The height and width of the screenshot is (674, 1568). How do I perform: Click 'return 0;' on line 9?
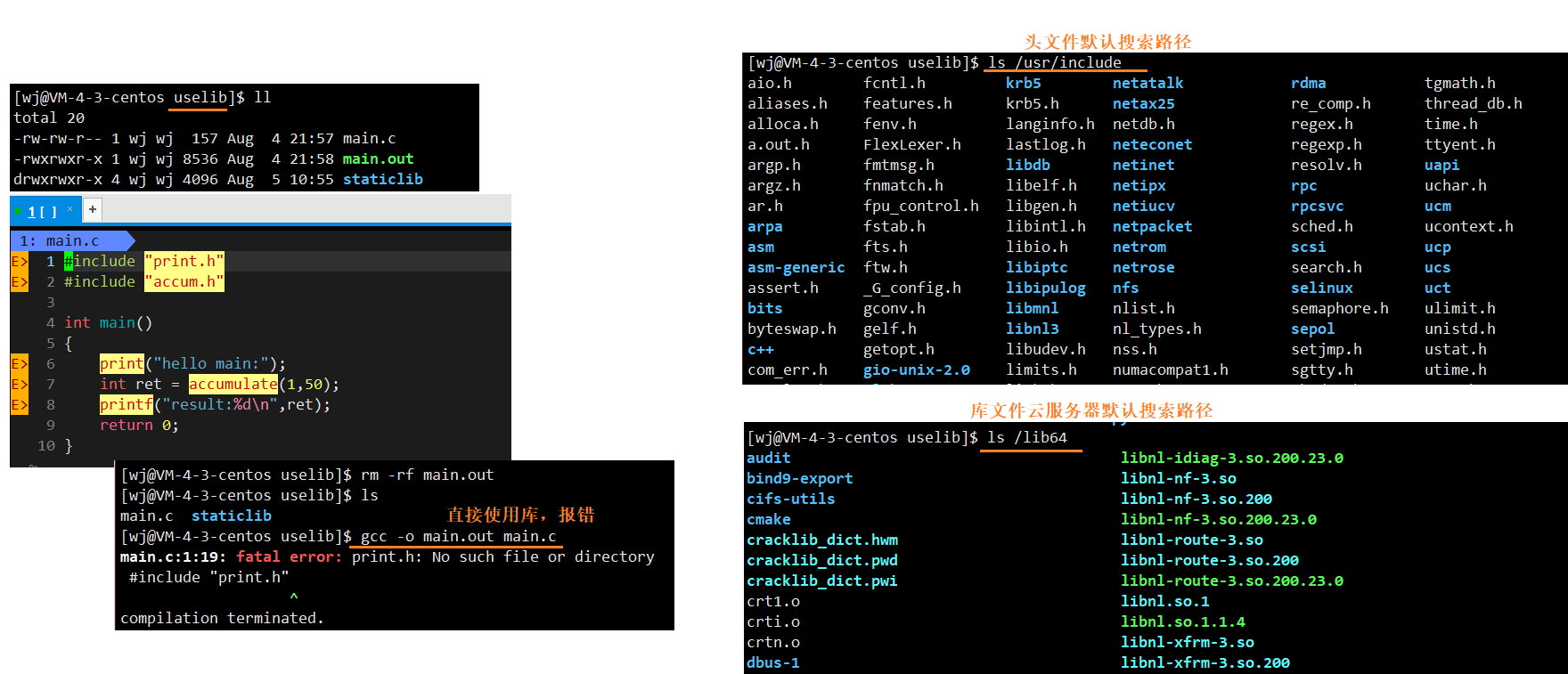point(139,425)
